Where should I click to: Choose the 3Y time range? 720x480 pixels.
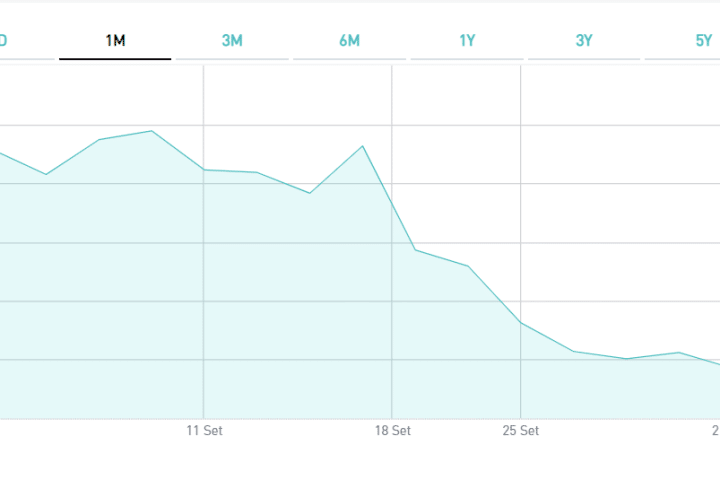584,41
